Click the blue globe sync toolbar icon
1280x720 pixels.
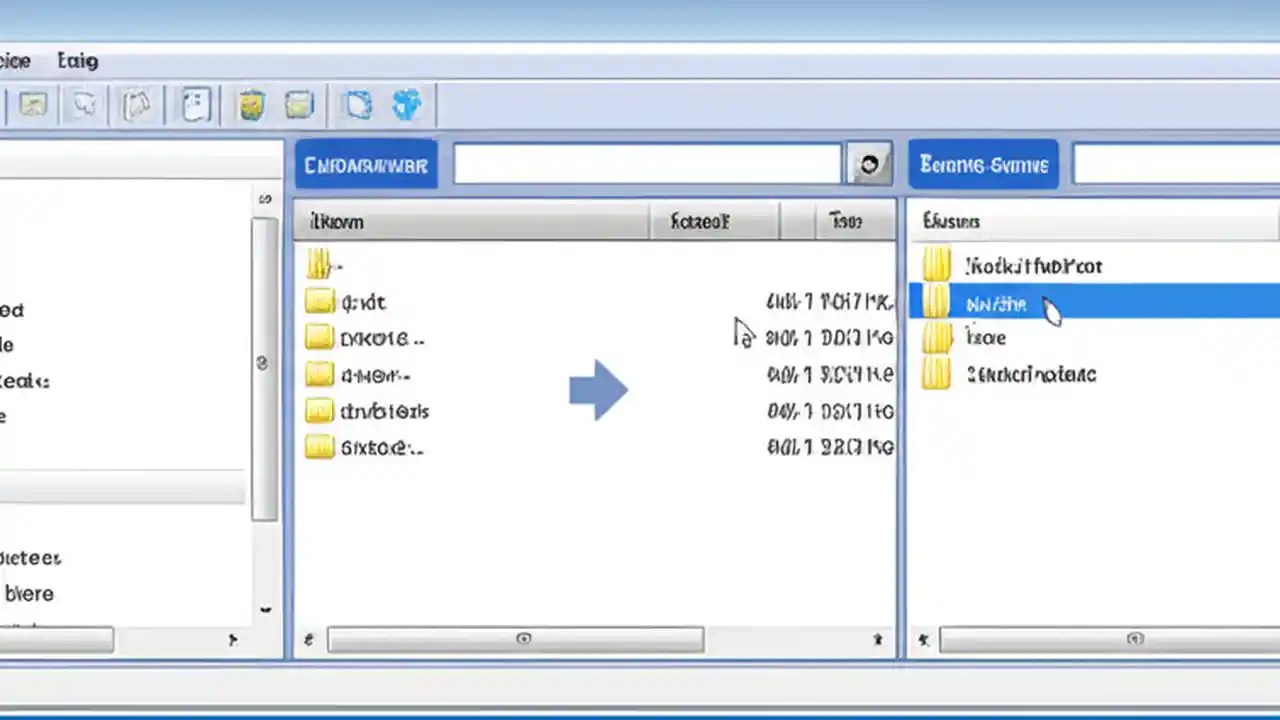(x=406, y=105)
